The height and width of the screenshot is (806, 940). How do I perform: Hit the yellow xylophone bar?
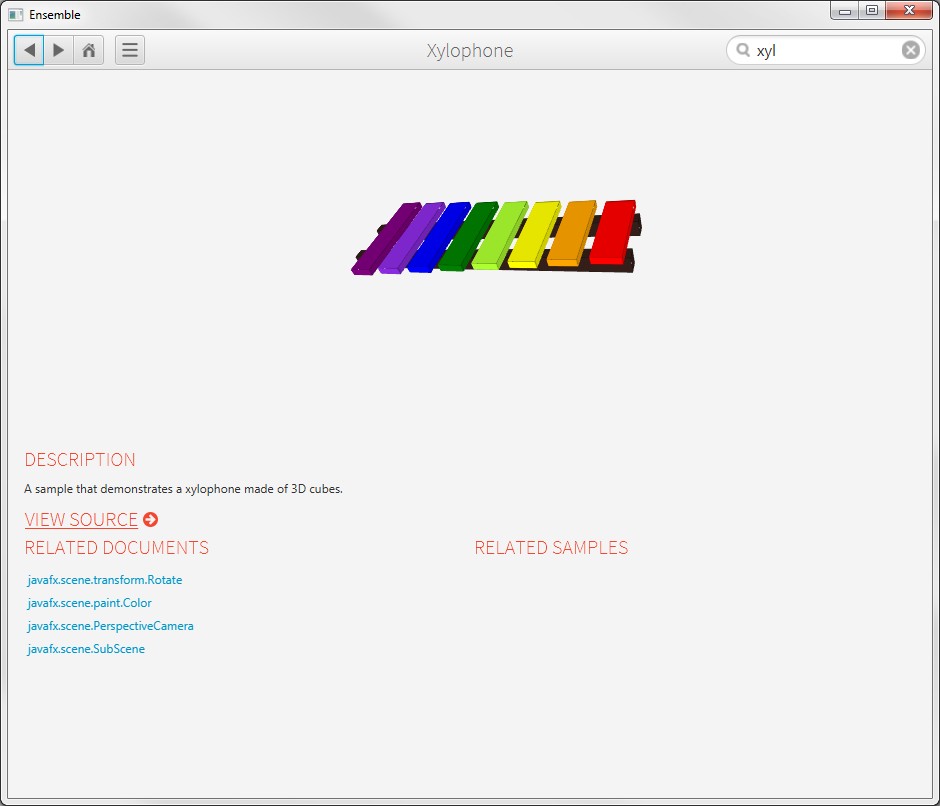(x=534, y=235)
